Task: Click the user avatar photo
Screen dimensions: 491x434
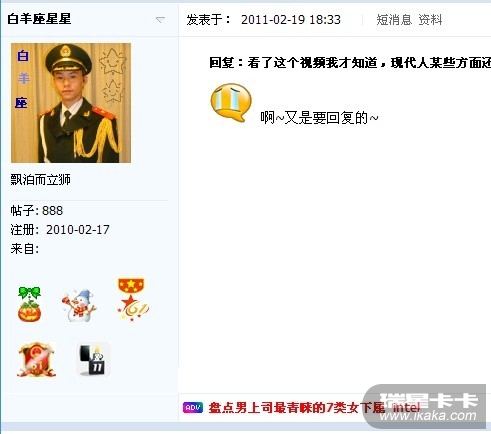Action: tap(71, 103)
